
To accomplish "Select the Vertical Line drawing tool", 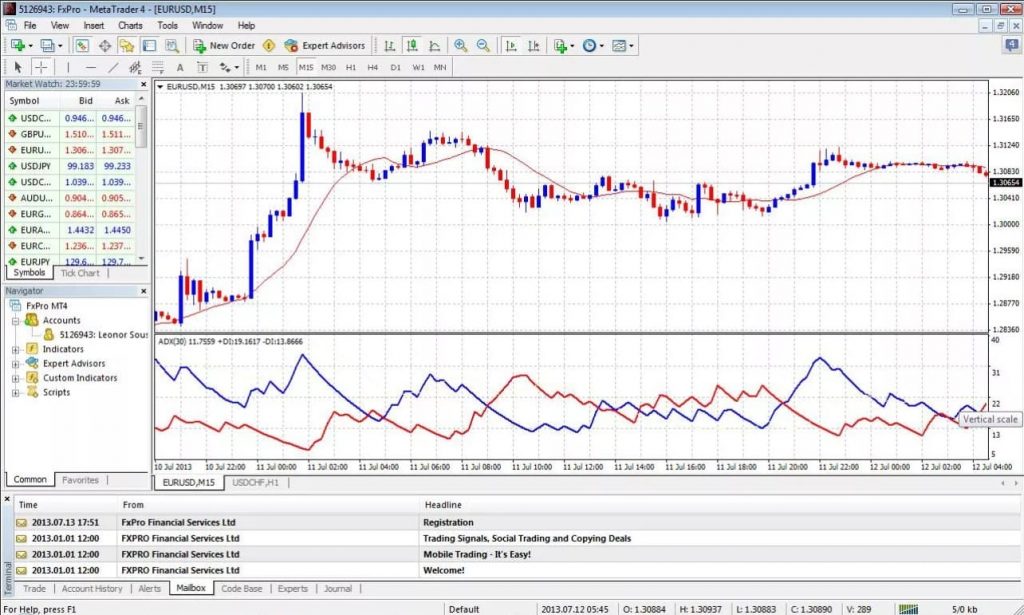I will click(x=68, y=67).
